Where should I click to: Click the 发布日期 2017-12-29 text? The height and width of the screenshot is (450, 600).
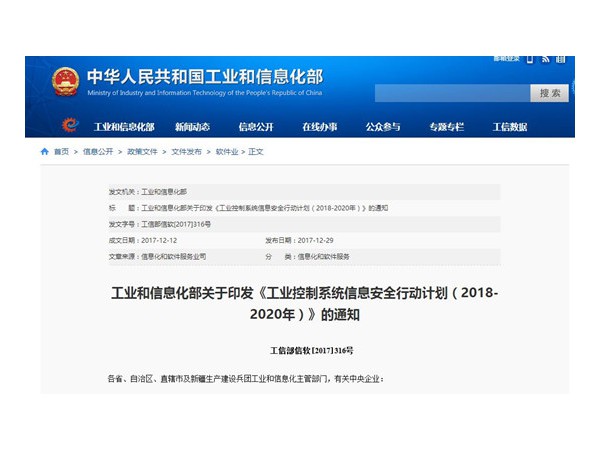point(299,240)
